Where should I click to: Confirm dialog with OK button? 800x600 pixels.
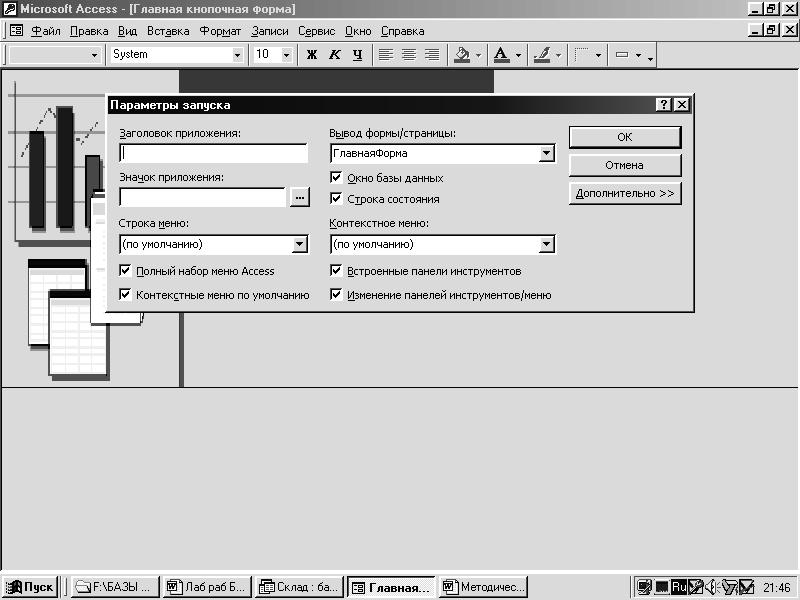625,137
